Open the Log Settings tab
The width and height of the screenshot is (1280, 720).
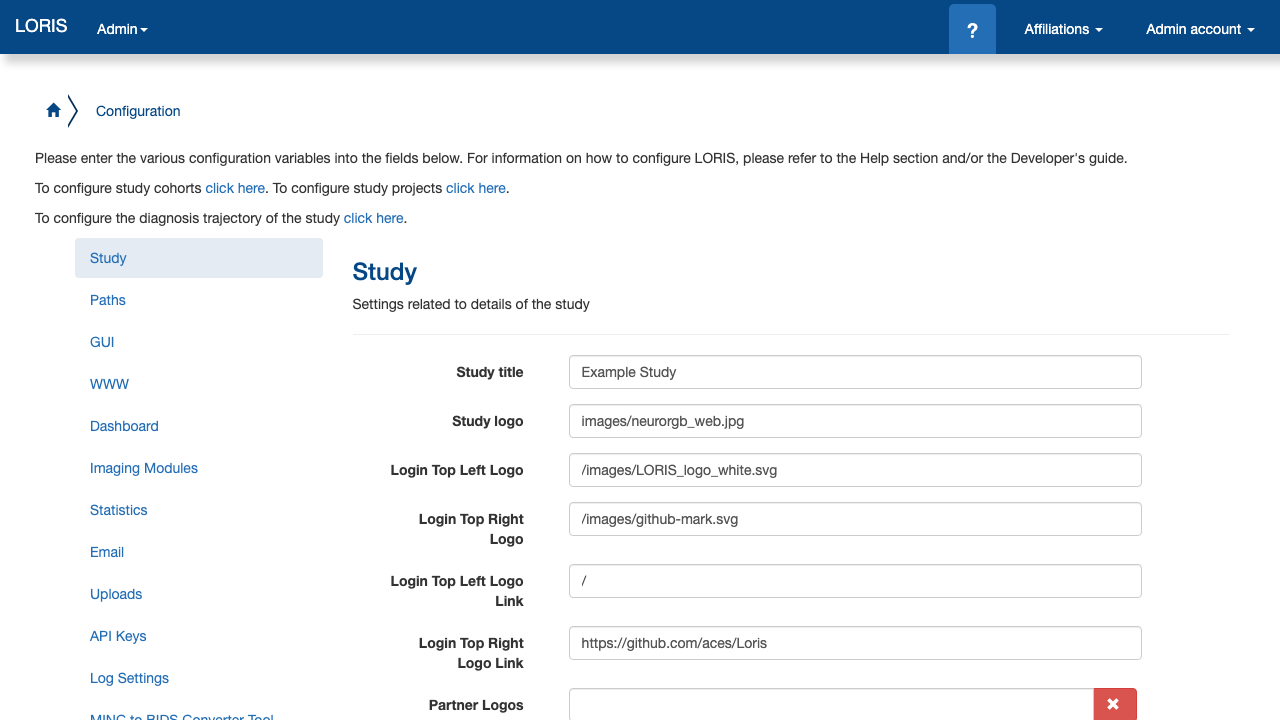[x=199, y=678]
